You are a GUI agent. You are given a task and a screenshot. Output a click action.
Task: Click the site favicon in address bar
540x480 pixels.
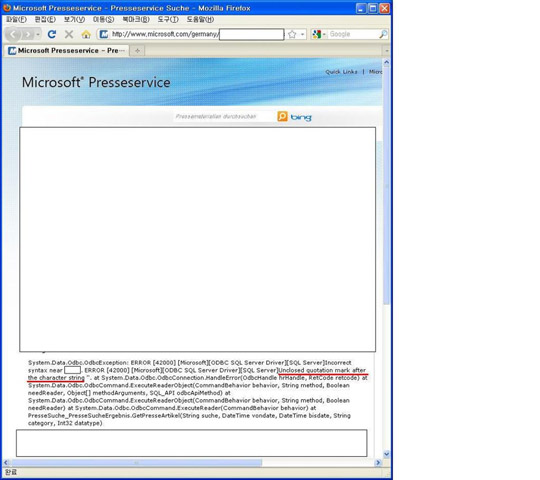pos(103,34)
